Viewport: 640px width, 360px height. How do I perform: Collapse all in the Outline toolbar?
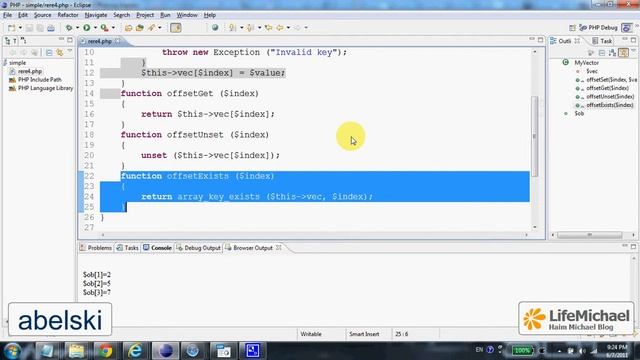(x=602, y=53)
